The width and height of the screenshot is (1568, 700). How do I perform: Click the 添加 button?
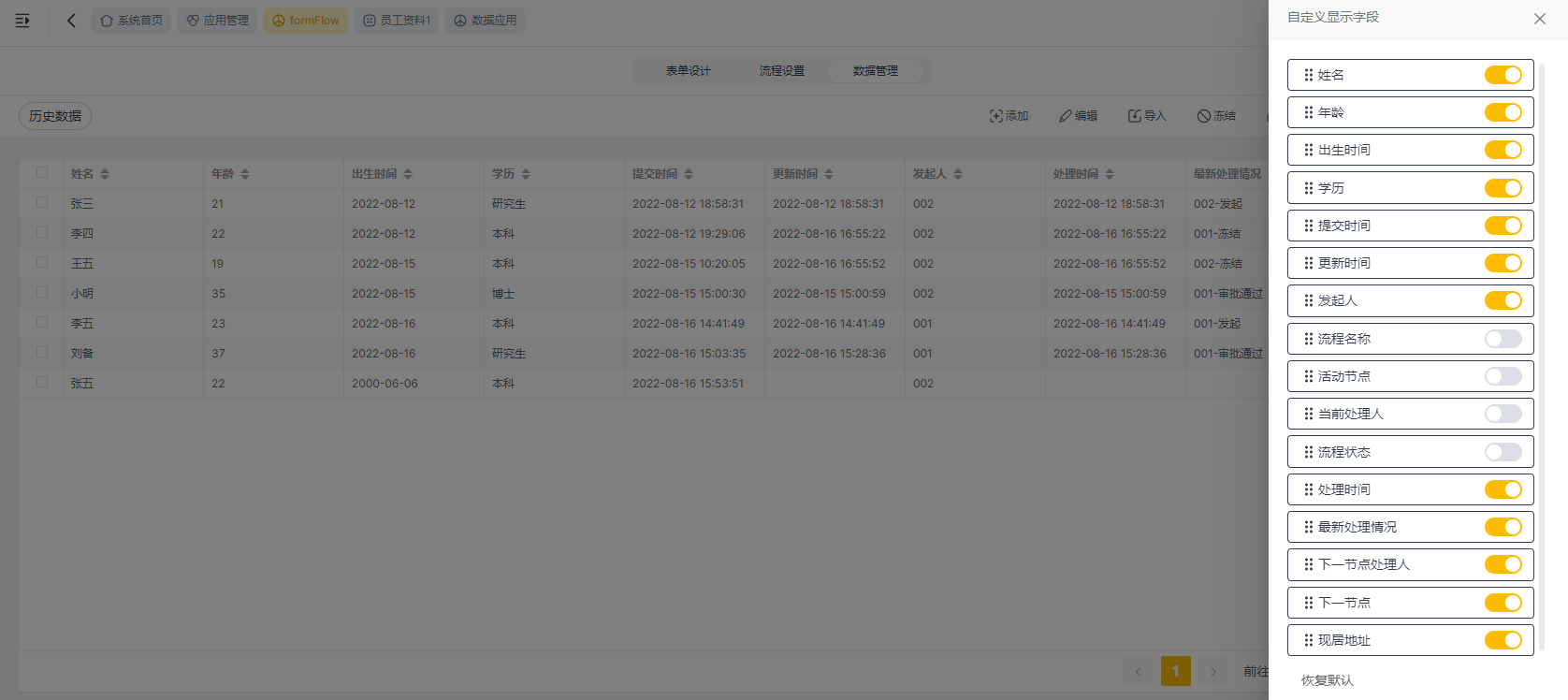1009,116
